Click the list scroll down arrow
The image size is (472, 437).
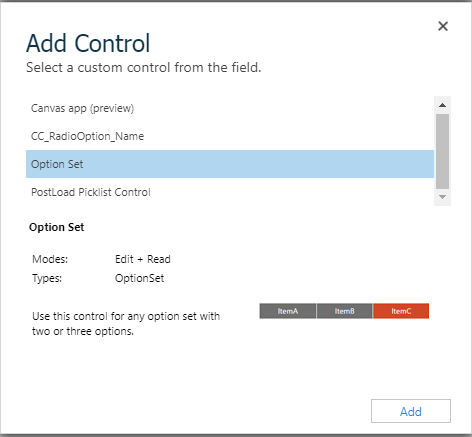pyautogui.click(x=442, y=197)
